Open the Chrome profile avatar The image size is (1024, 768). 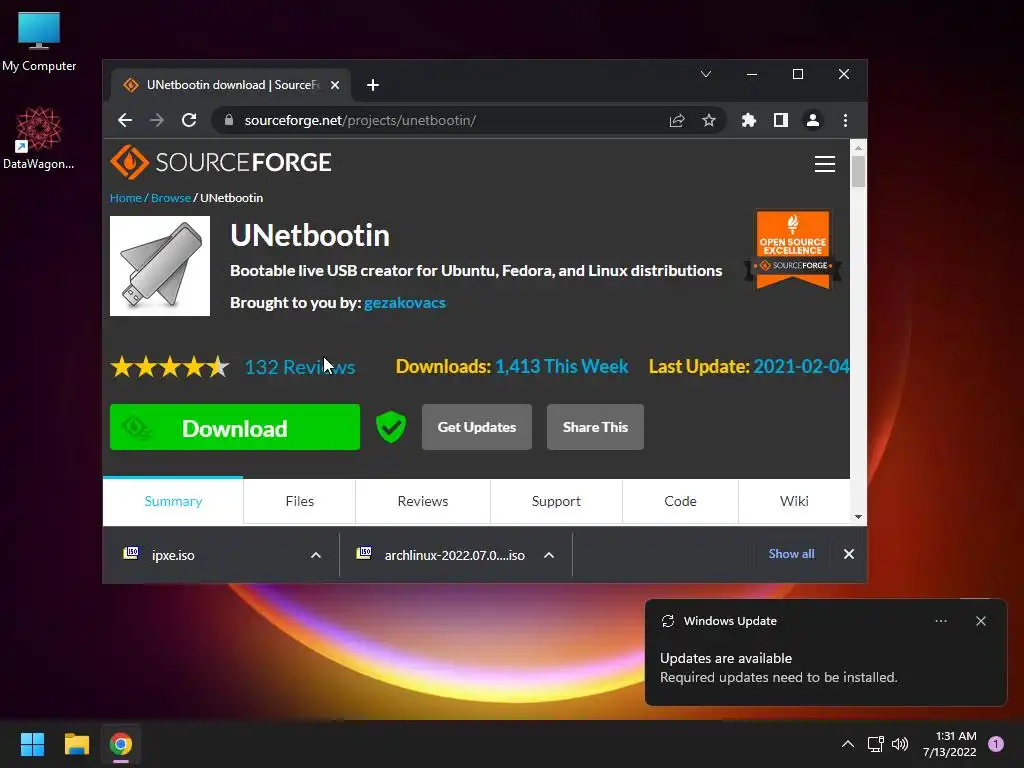pos(812,120)
